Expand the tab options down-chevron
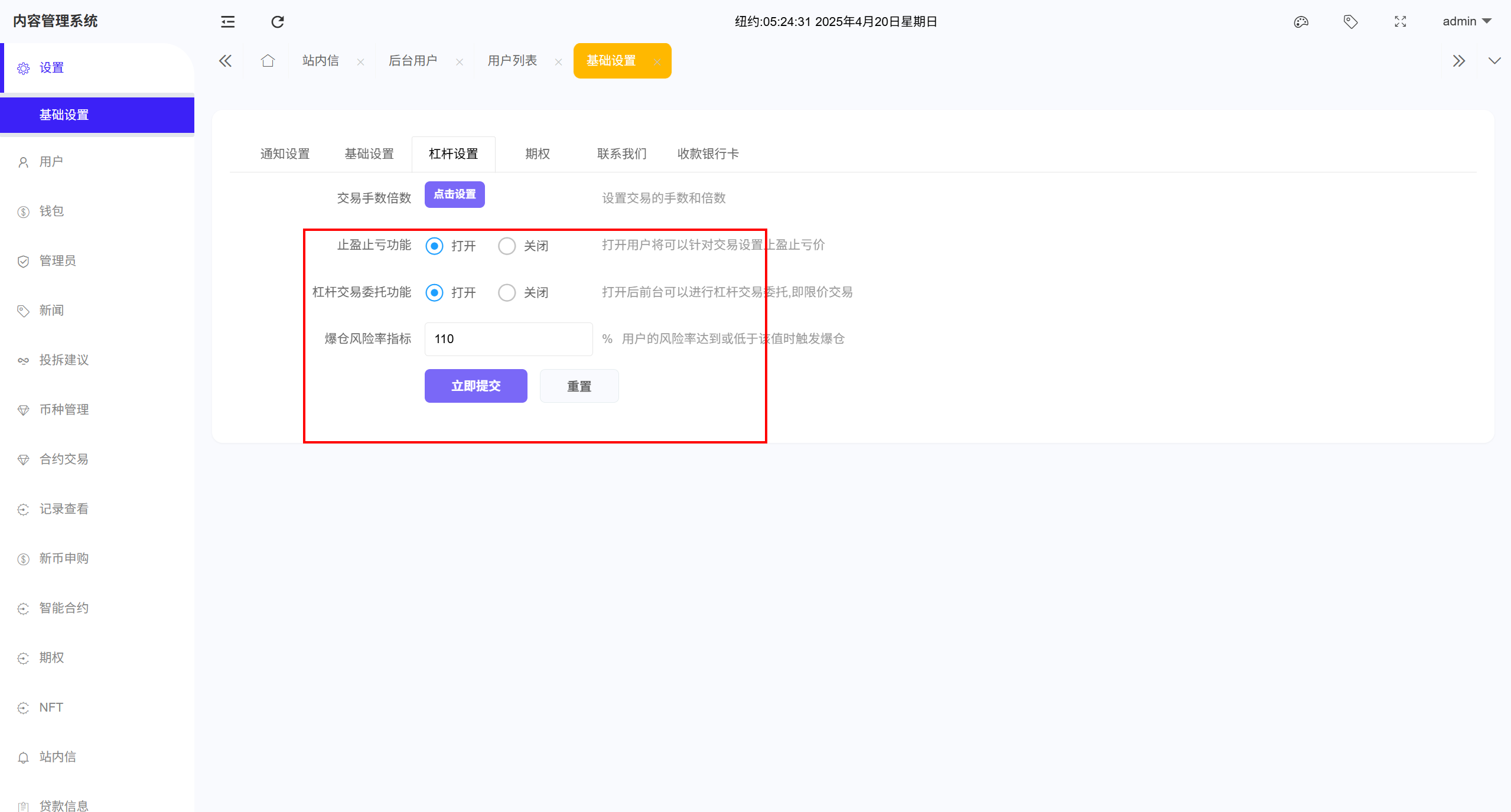The width and height of the screenshot is (1511, 812). (x=1494, y=61)
